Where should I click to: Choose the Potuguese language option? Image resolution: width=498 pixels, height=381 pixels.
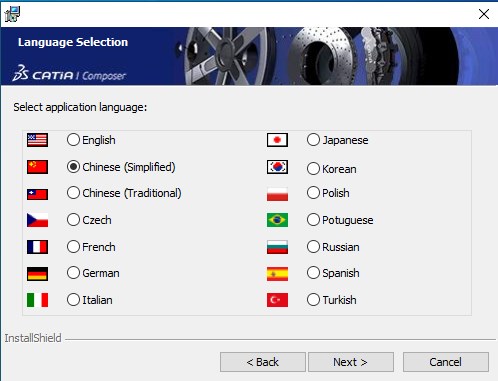coord(313,220)
